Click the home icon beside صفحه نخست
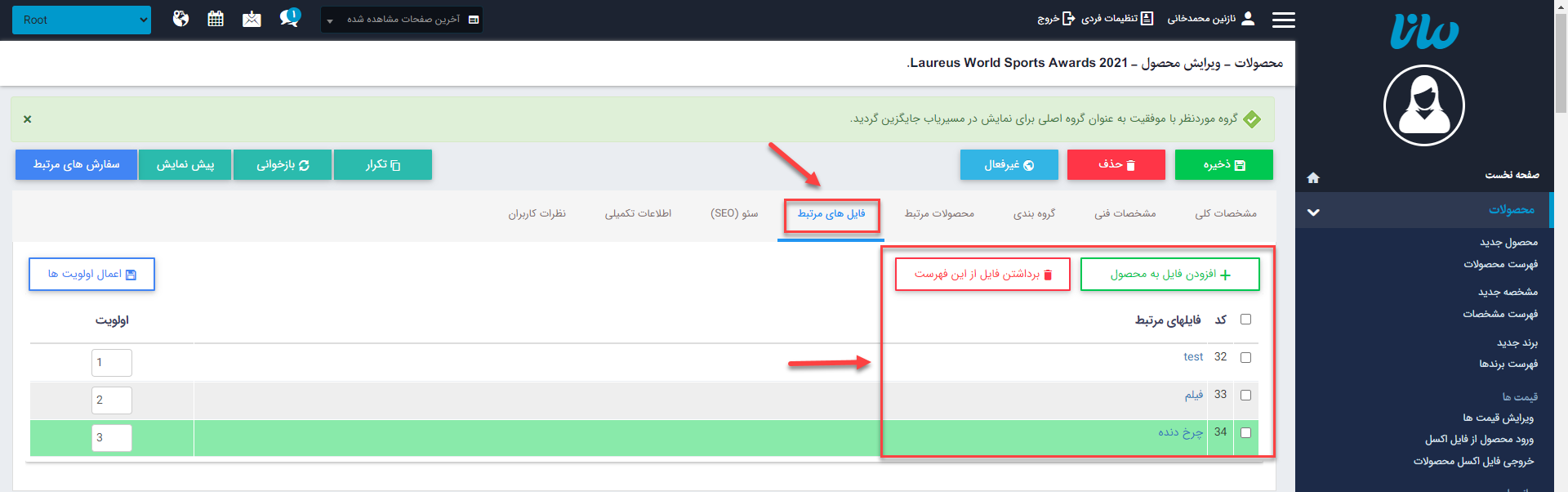Screen dimensions: 1568x492 pyautogui.click(x=1313, y=177)
